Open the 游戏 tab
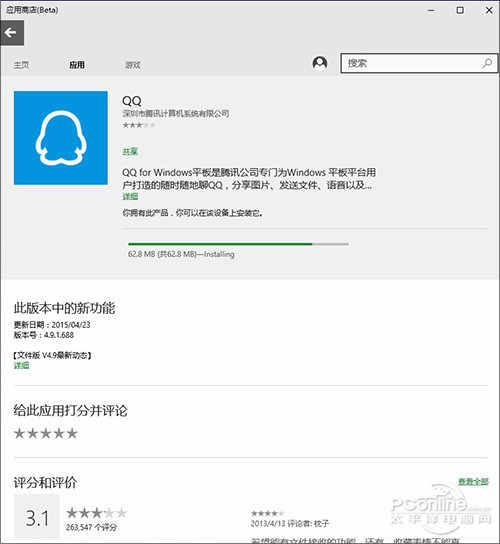The width and height of the screenshot is (500, 544). [x=133, y=65]
